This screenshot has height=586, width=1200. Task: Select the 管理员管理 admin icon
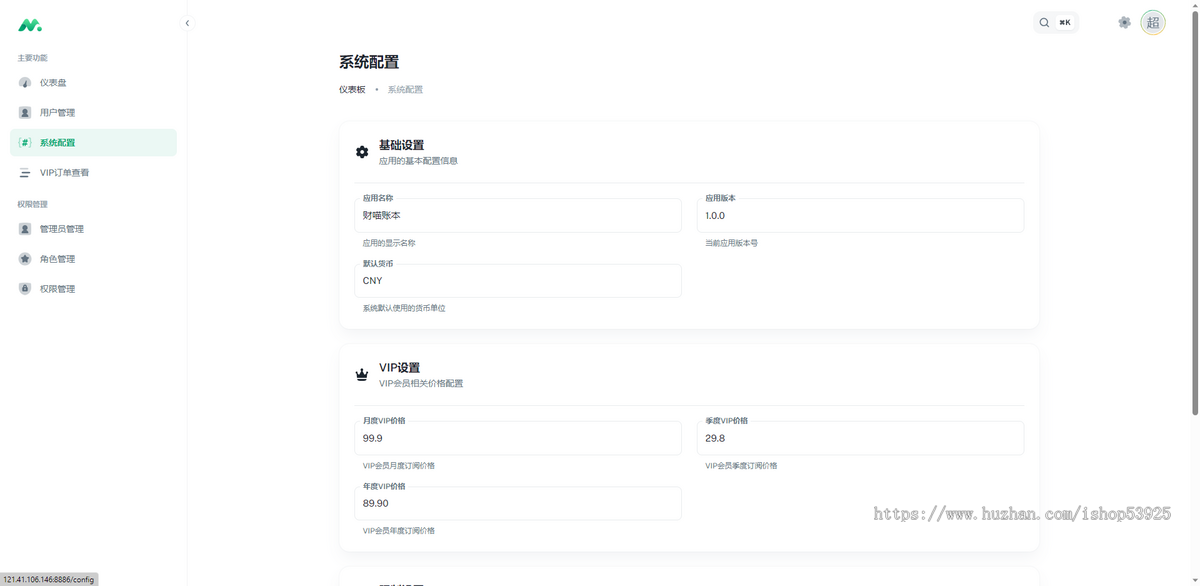point(25,228)
